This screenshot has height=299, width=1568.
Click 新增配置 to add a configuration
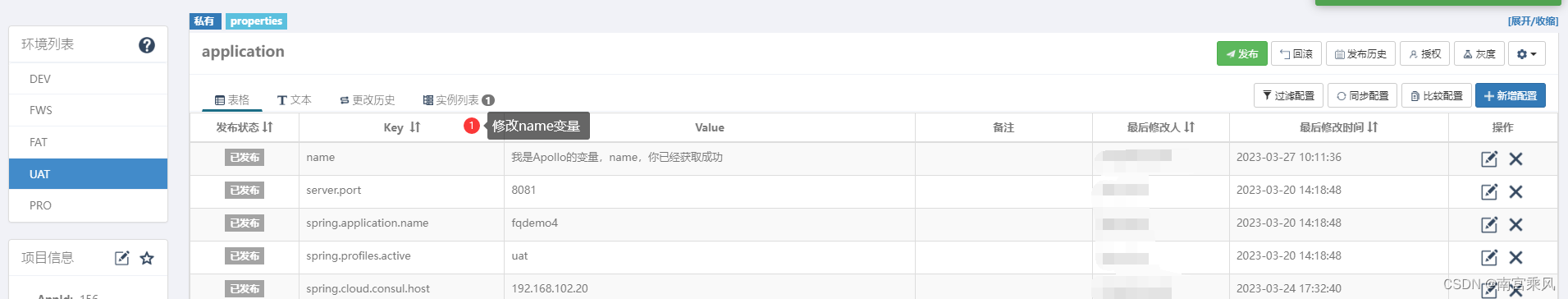coord(1511,95)
